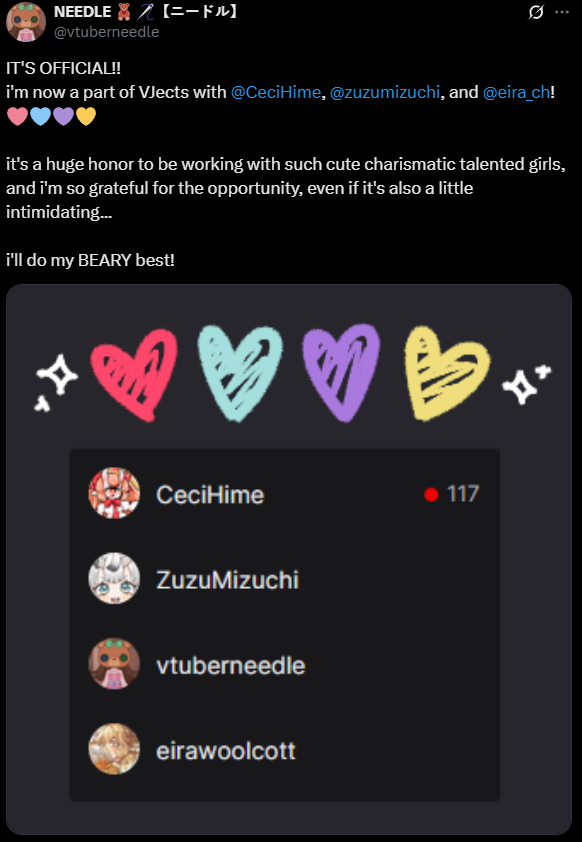The image size is (582, 842).
Task: Open the @CeciHime mention link
Action: (275, 92)
